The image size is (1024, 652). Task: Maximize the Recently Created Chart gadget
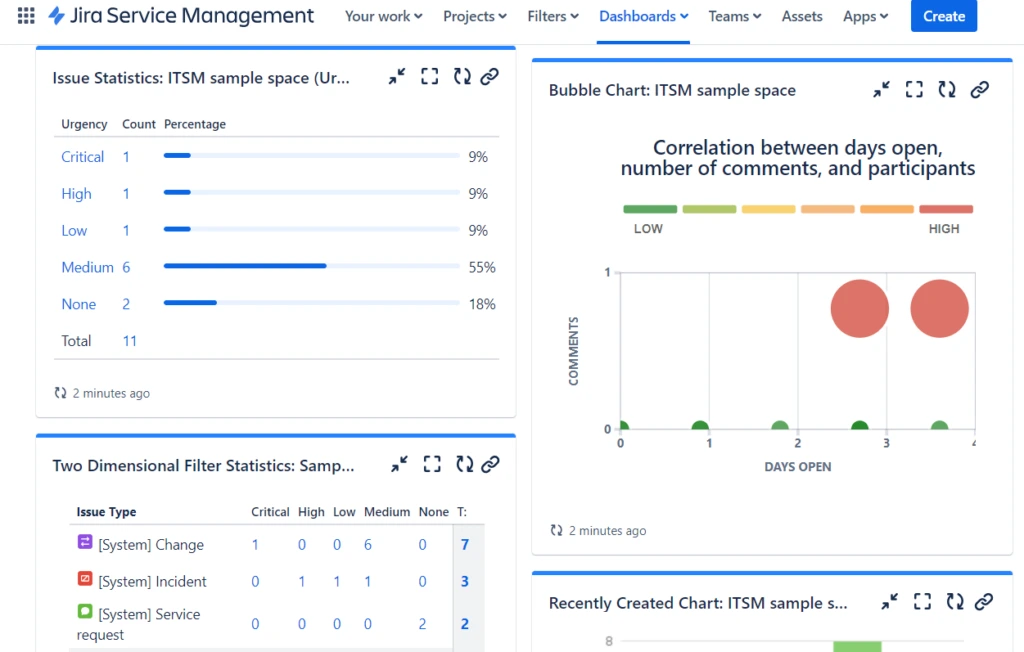[922, 602]
